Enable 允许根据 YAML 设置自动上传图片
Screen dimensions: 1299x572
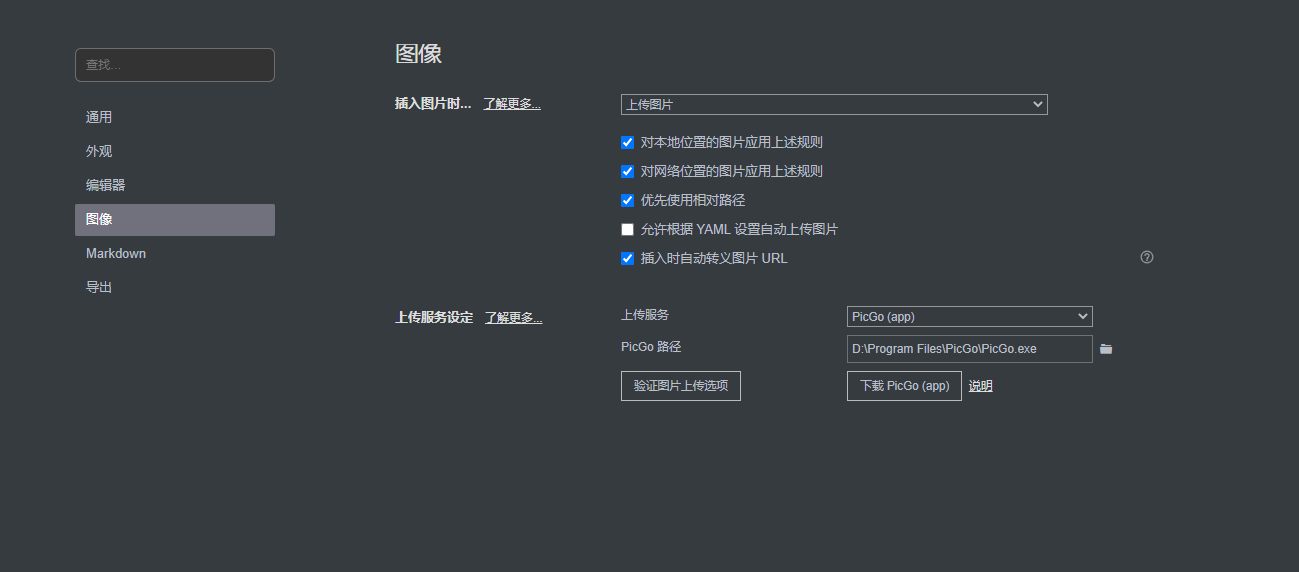click(x=628, y=230)
